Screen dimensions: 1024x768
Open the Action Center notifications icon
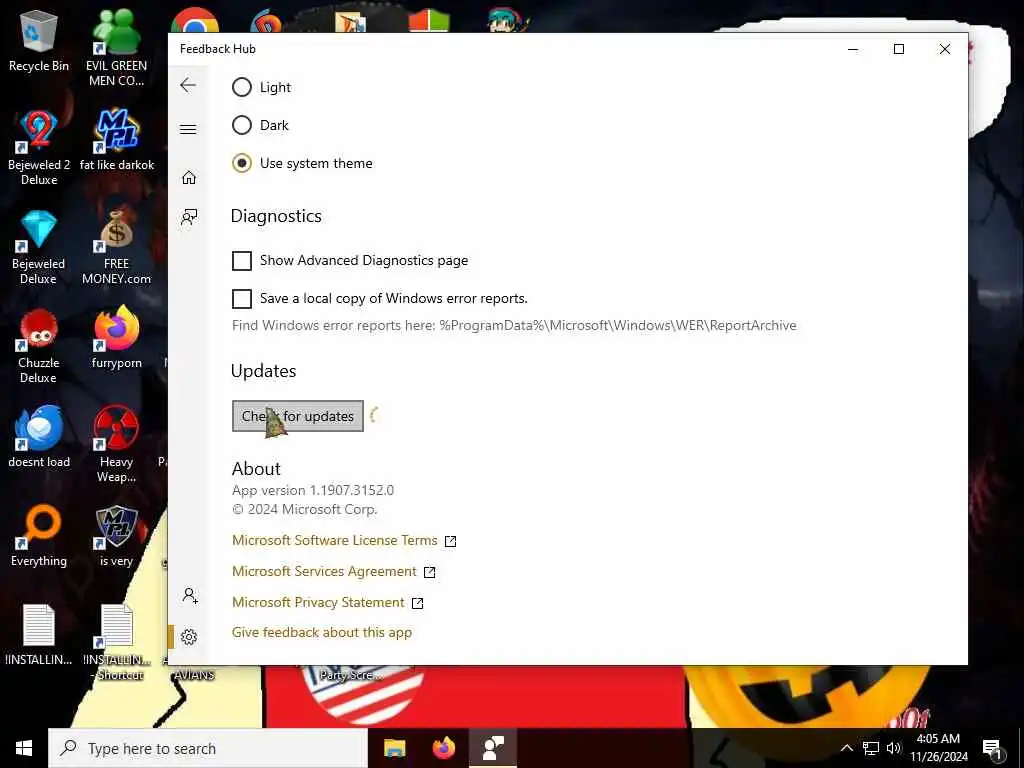coord(992,748)
